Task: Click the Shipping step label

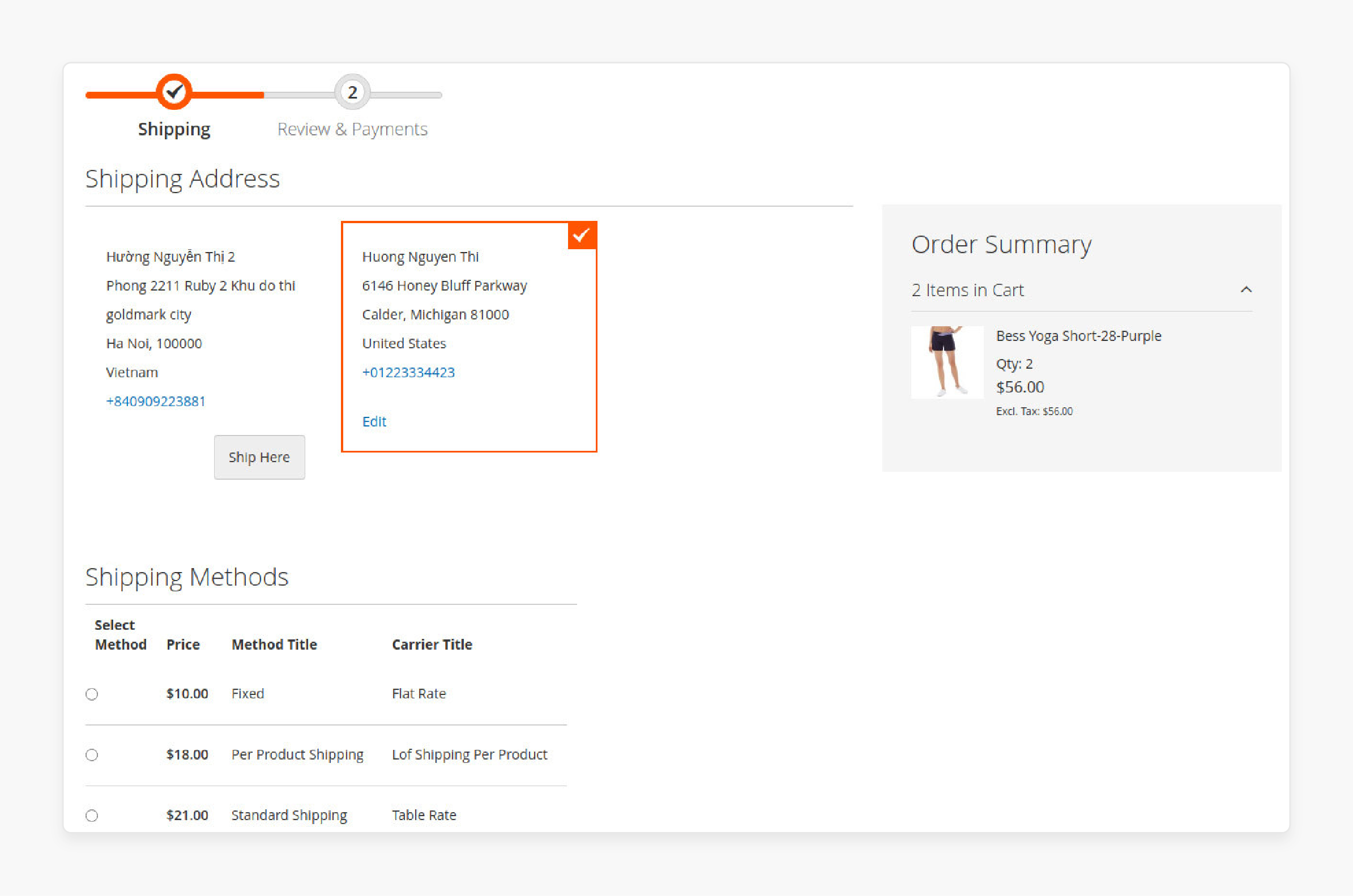Action: (x=174, y=128)
